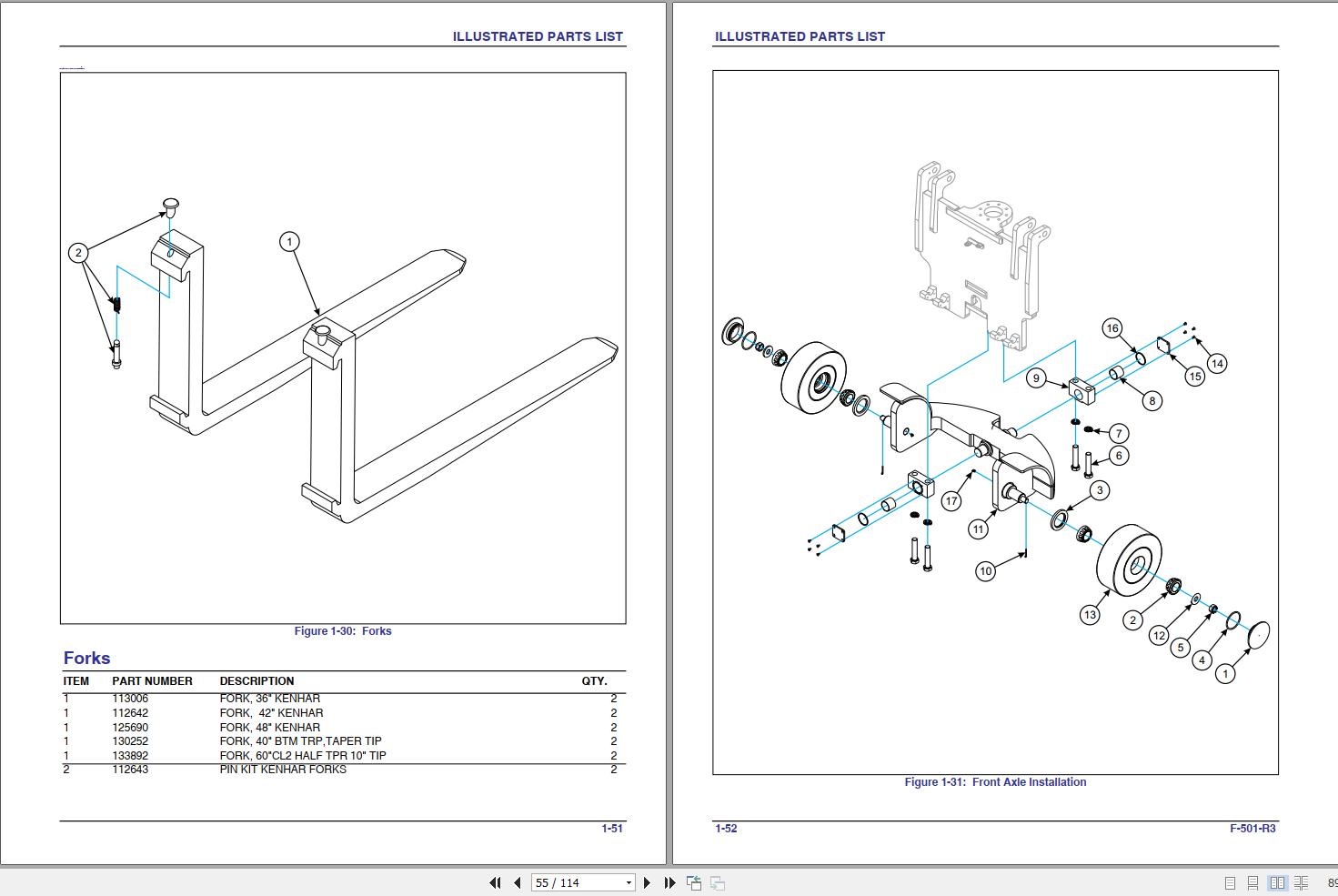Click the DESCRIPTION column header

pyautogui.click(x=257, y=681)
